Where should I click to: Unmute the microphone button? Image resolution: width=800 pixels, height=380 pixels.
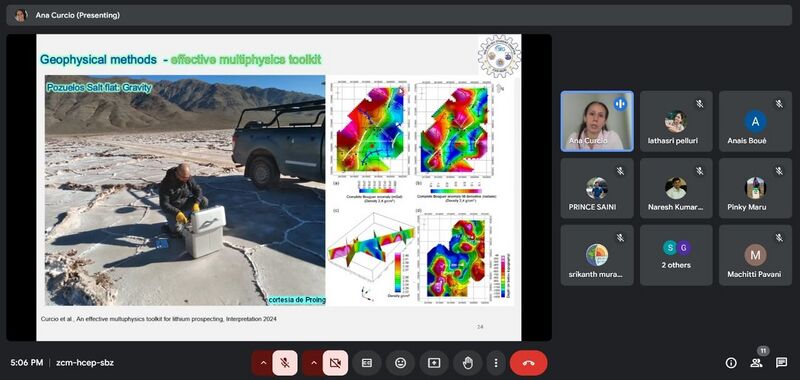(x=285, y=363)
